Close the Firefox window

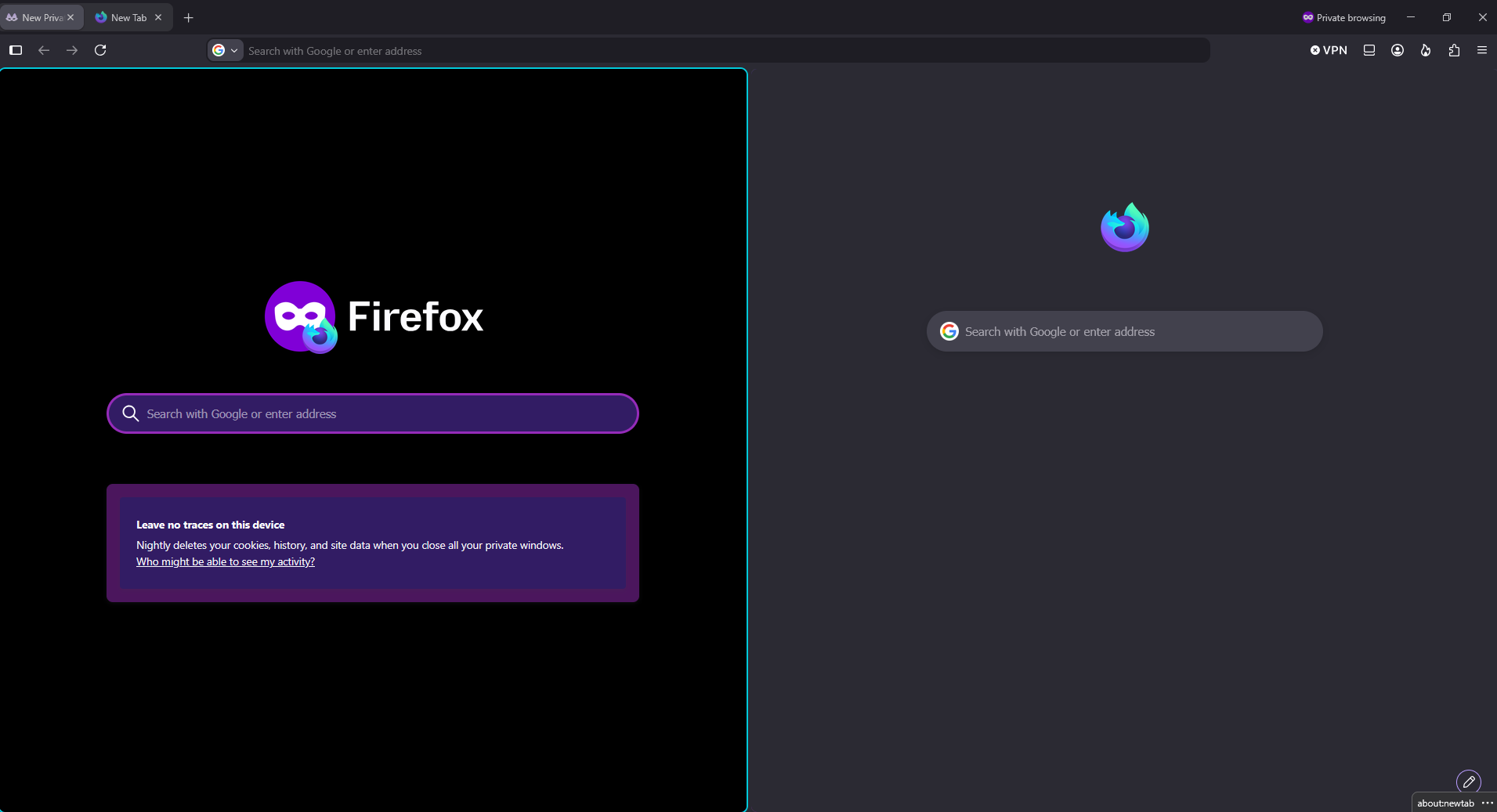(x=1482, y=17)
